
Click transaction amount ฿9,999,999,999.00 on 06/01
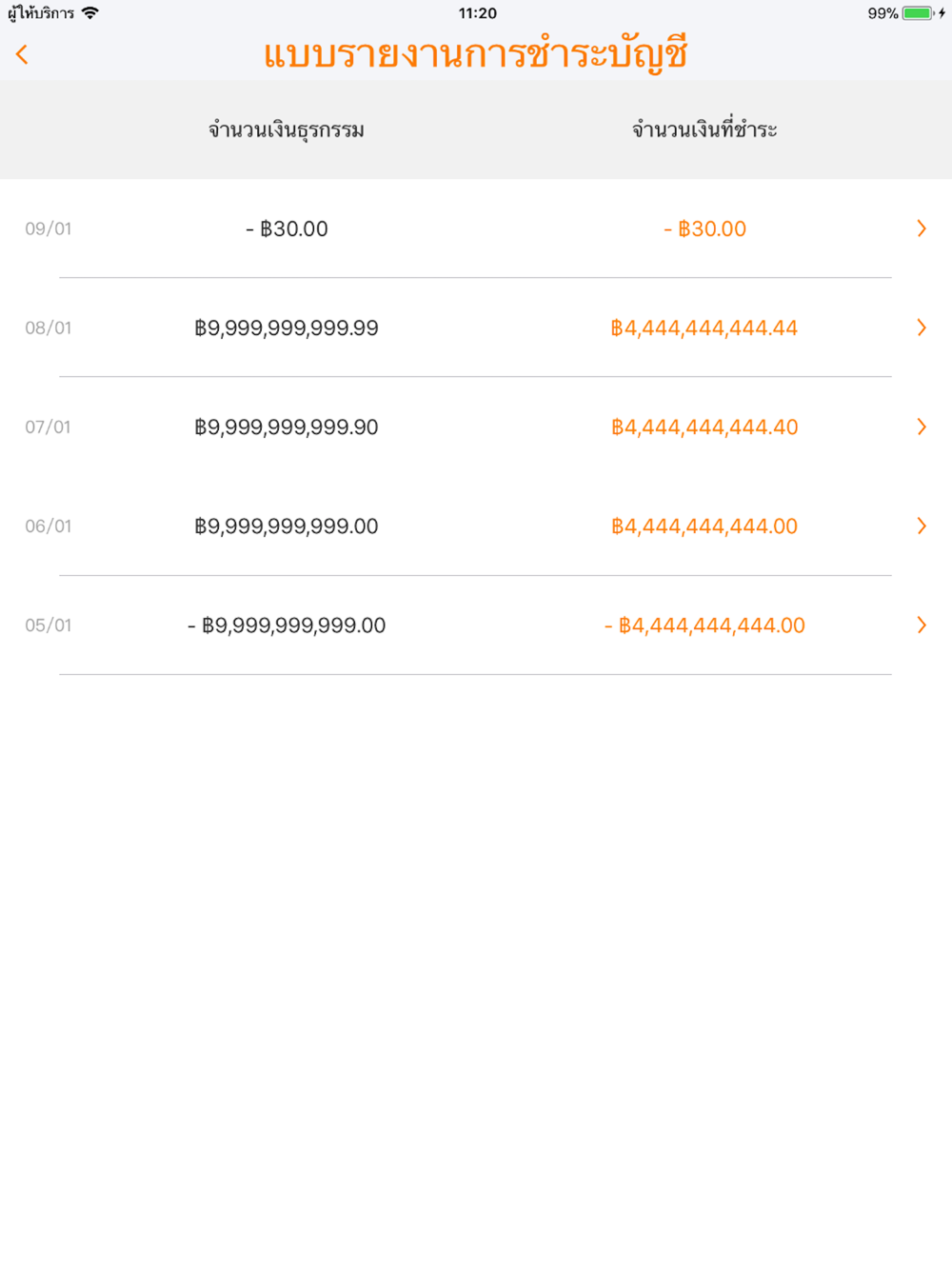coord(287,526)
